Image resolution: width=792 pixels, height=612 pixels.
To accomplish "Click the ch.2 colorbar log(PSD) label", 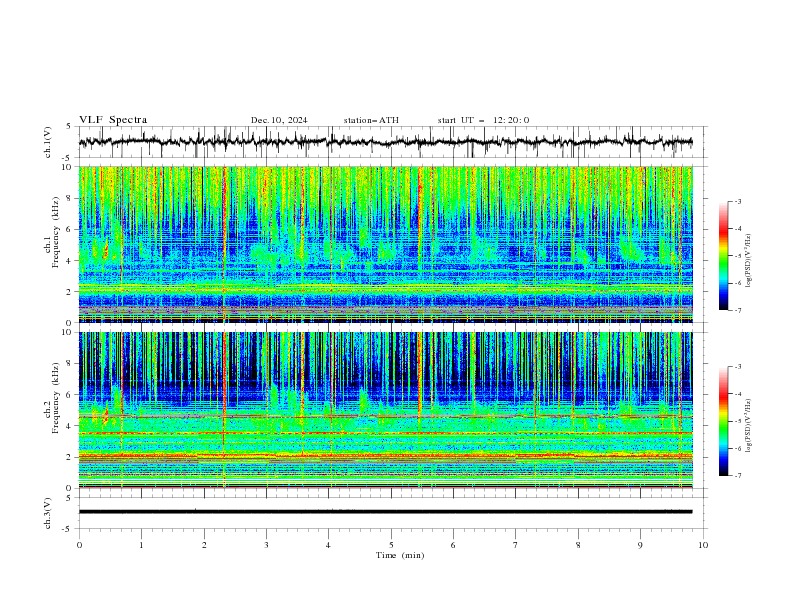I will click(x=749, y=426).
